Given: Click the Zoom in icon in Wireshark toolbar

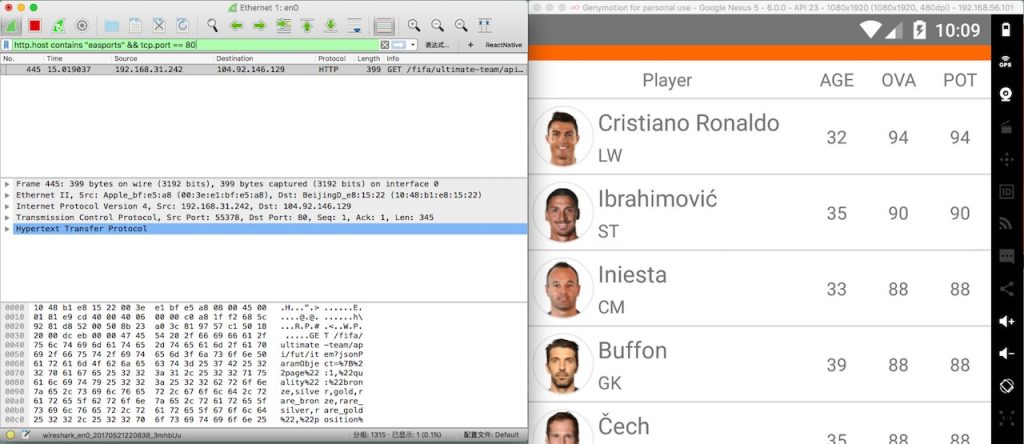Looking at the screenshot, I should pos(414,25).
